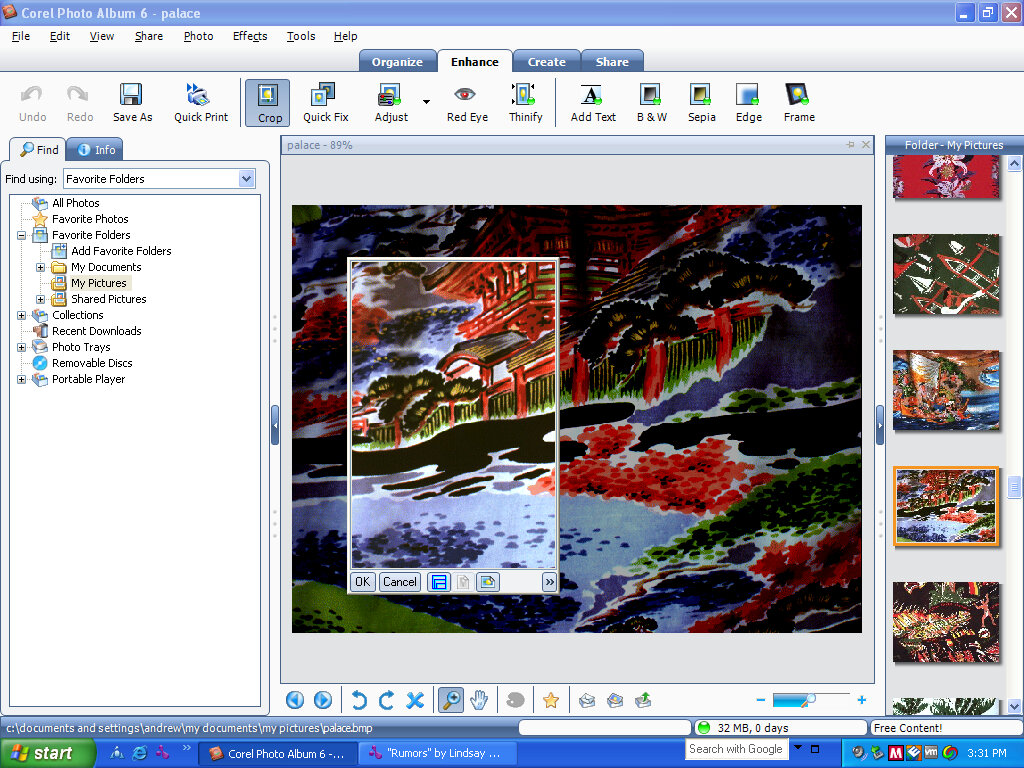This screenshot has height=768, width=1024.
Task: Switch to the Organize tab
Action: [397, 62]
